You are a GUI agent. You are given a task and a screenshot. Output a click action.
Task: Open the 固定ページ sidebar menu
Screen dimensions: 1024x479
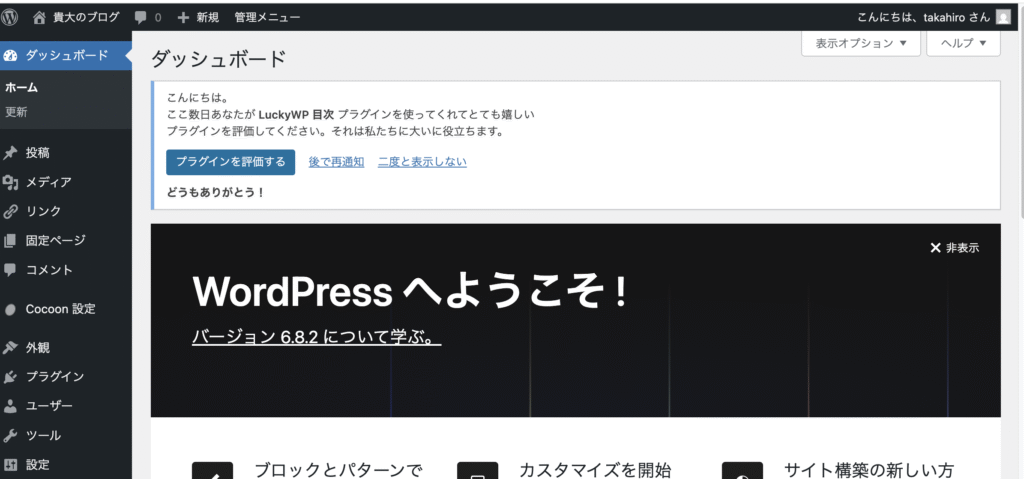pyautogui.click(x=66, y=240)
